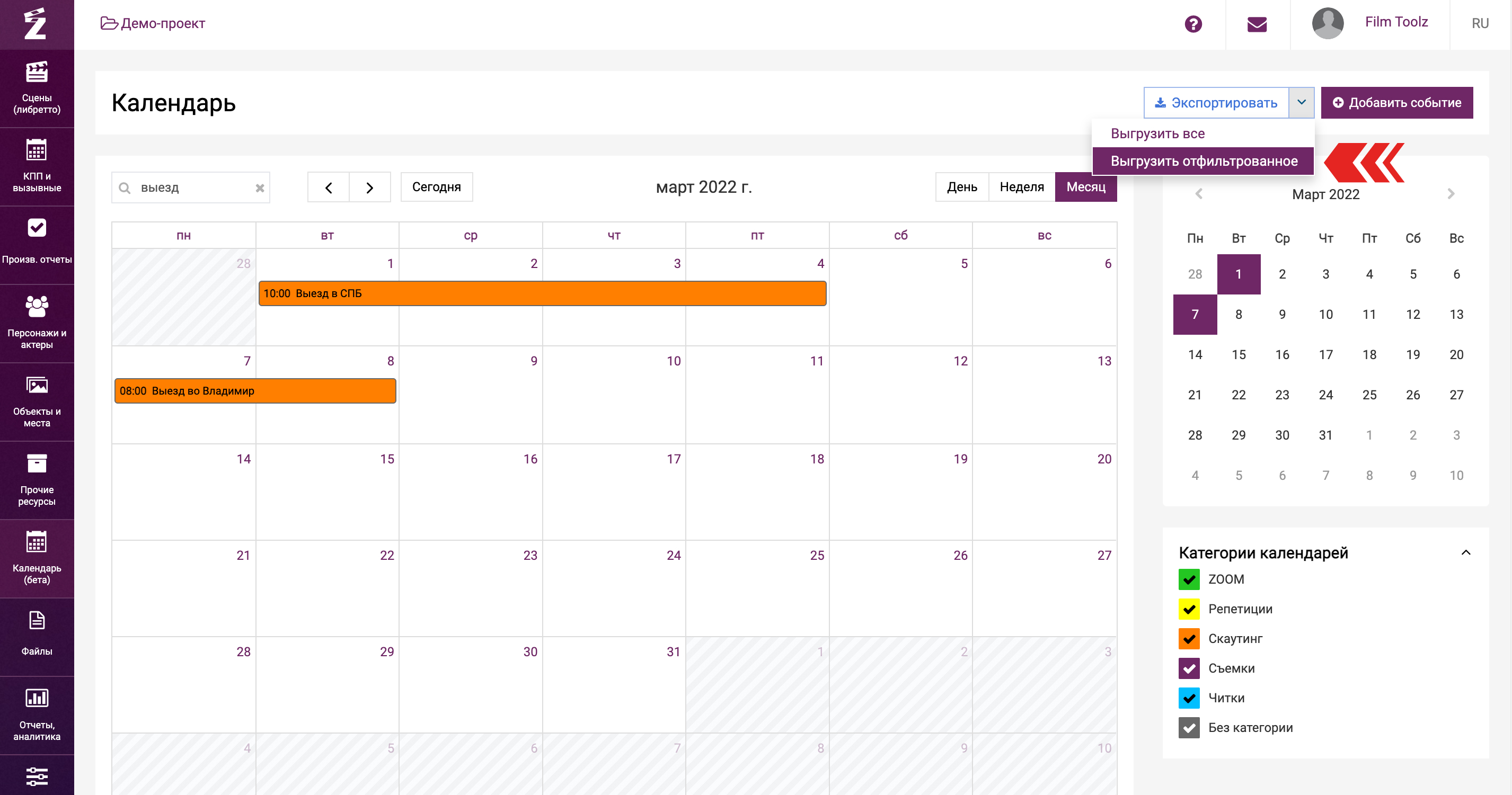Select day 1 in mini calendar
Viewport: 1512px width, 795px height.
coord(1239,274)
